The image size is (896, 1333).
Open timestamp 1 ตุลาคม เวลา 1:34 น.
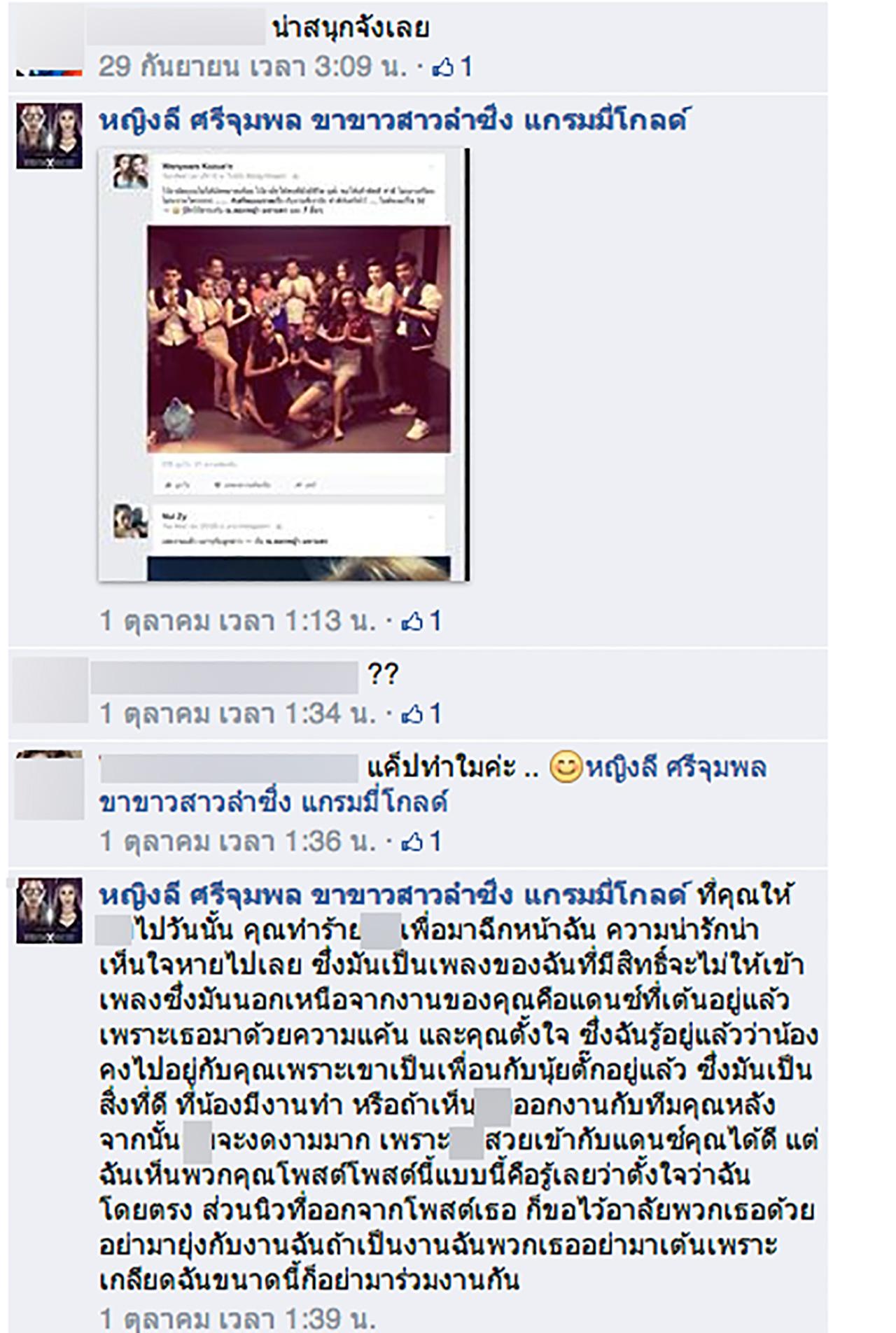(x=238, y=714)
